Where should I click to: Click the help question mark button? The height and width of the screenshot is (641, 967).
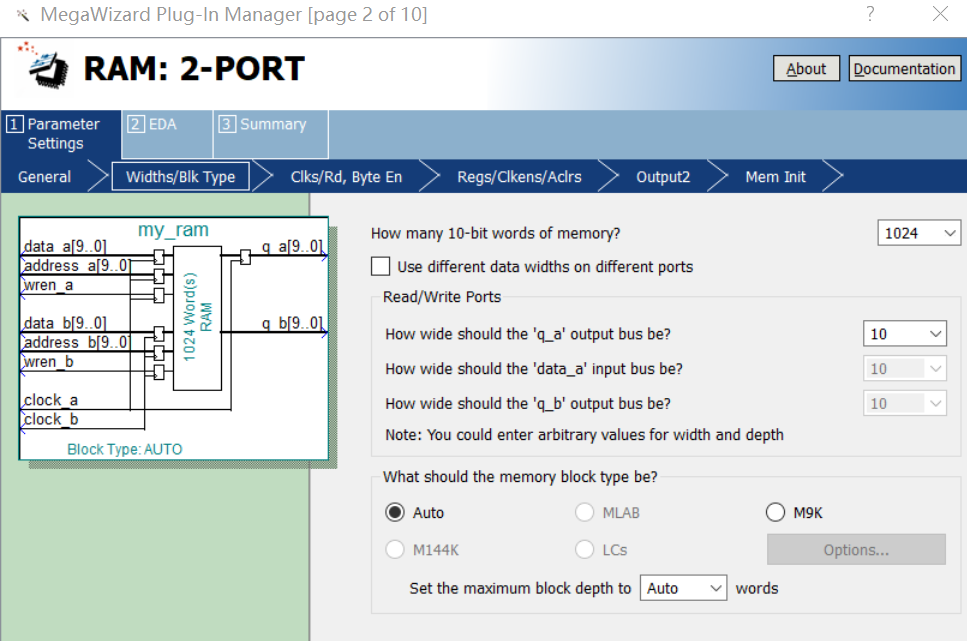(x=870, y=14)
